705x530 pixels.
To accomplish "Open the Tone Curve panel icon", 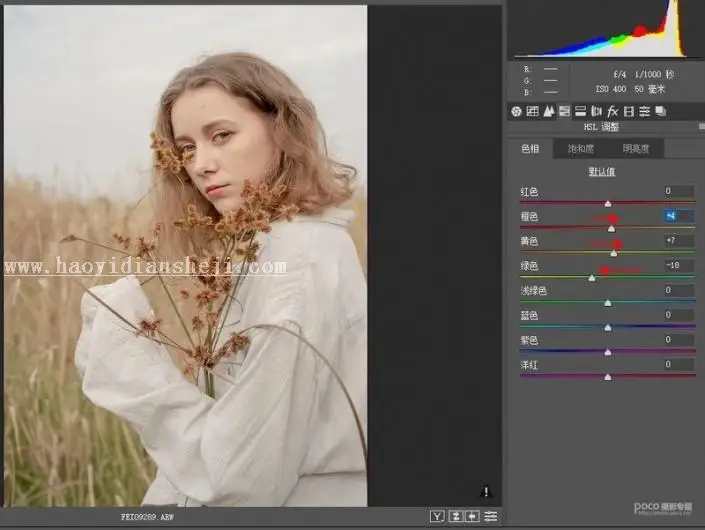I will coord(532,111).
